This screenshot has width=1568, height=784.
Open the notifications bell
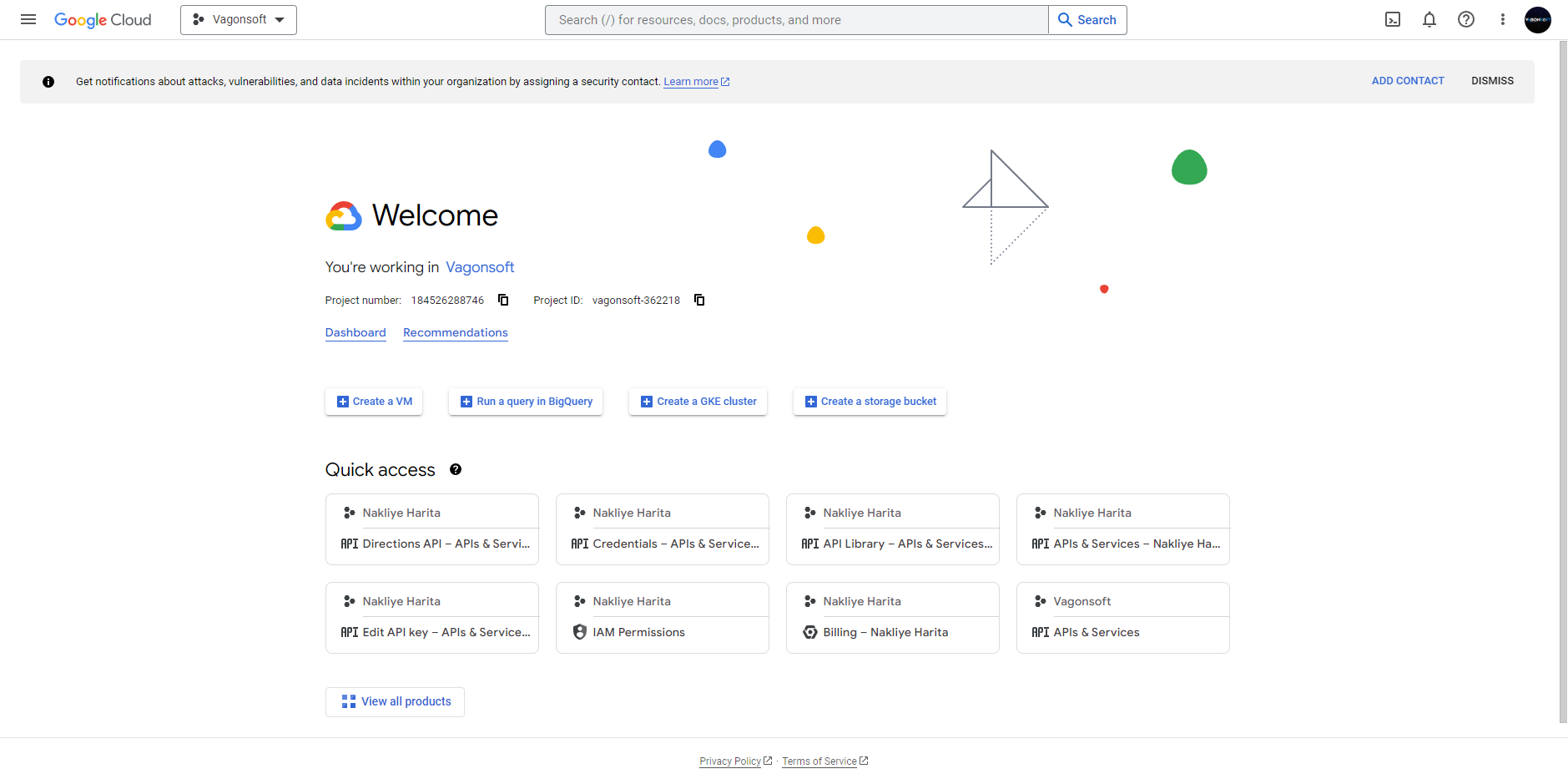(1429, 19)
